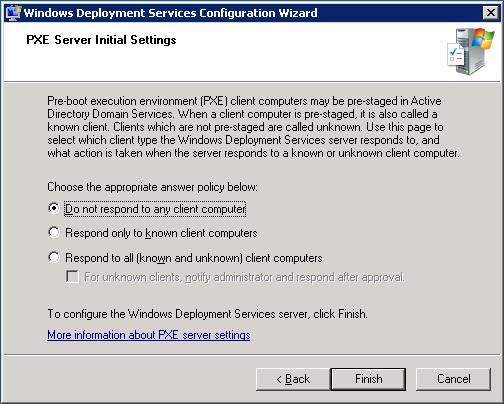Click the "click Finish" instruction sentence
This screenshot has width=504, height=404.
(207, 314)
